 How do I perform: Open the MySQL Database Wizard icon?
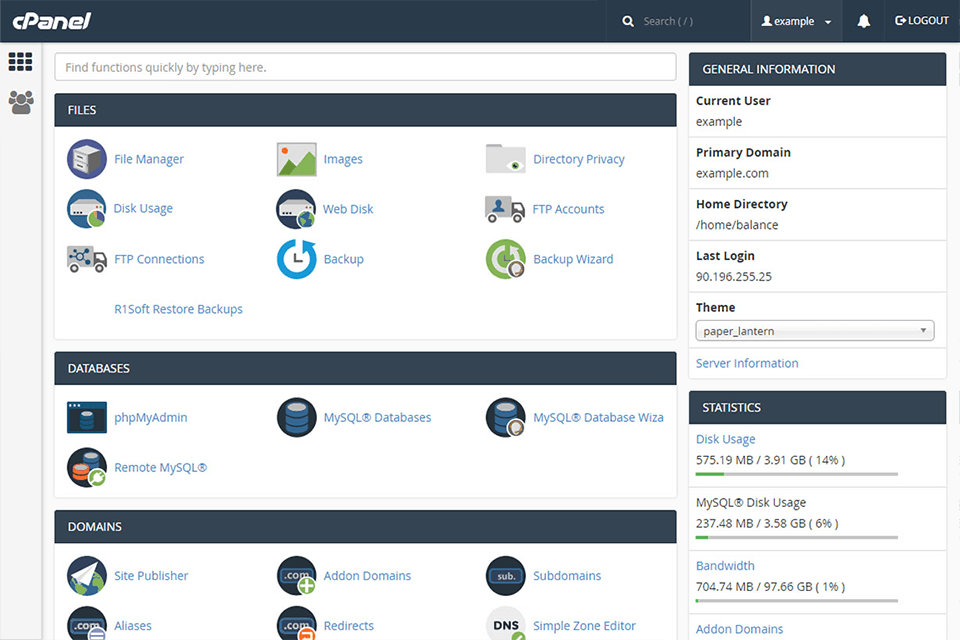[505, 417]
